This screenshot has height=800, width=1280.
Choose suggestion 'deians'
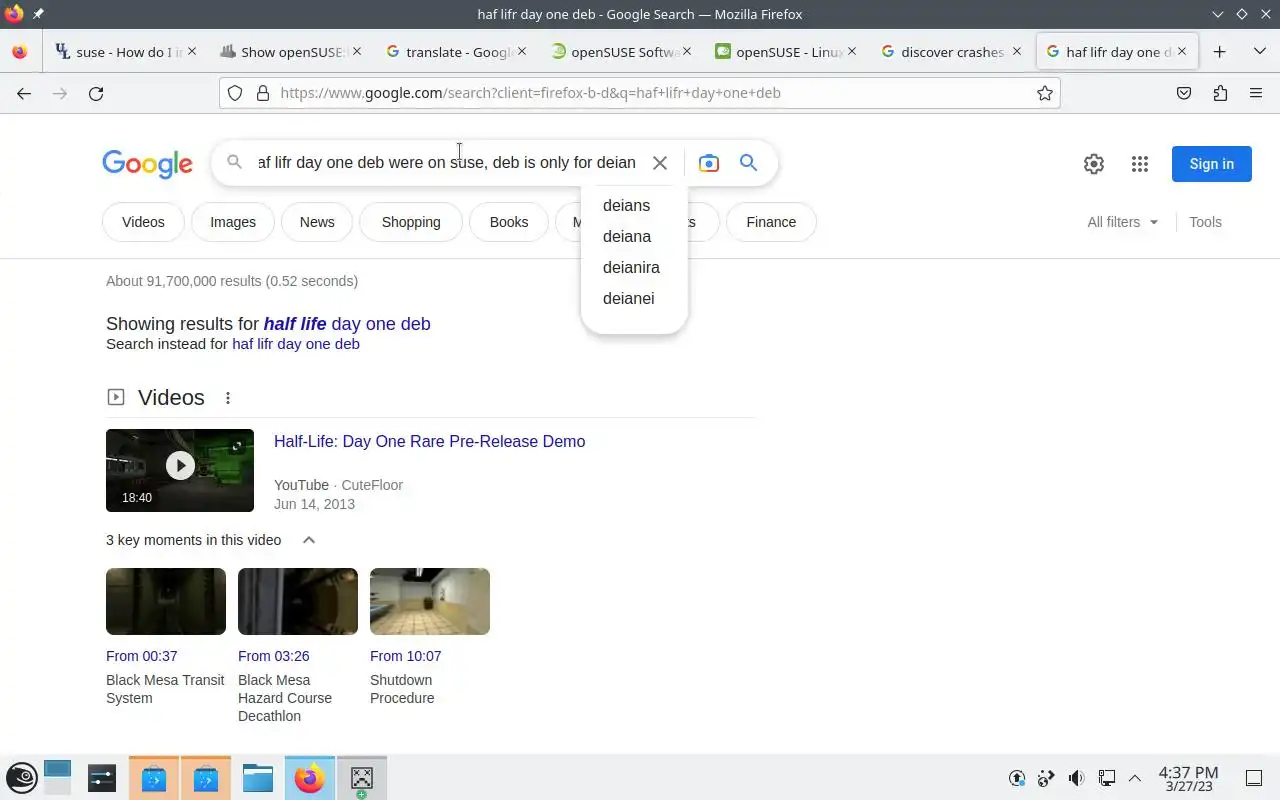point(634,205)
